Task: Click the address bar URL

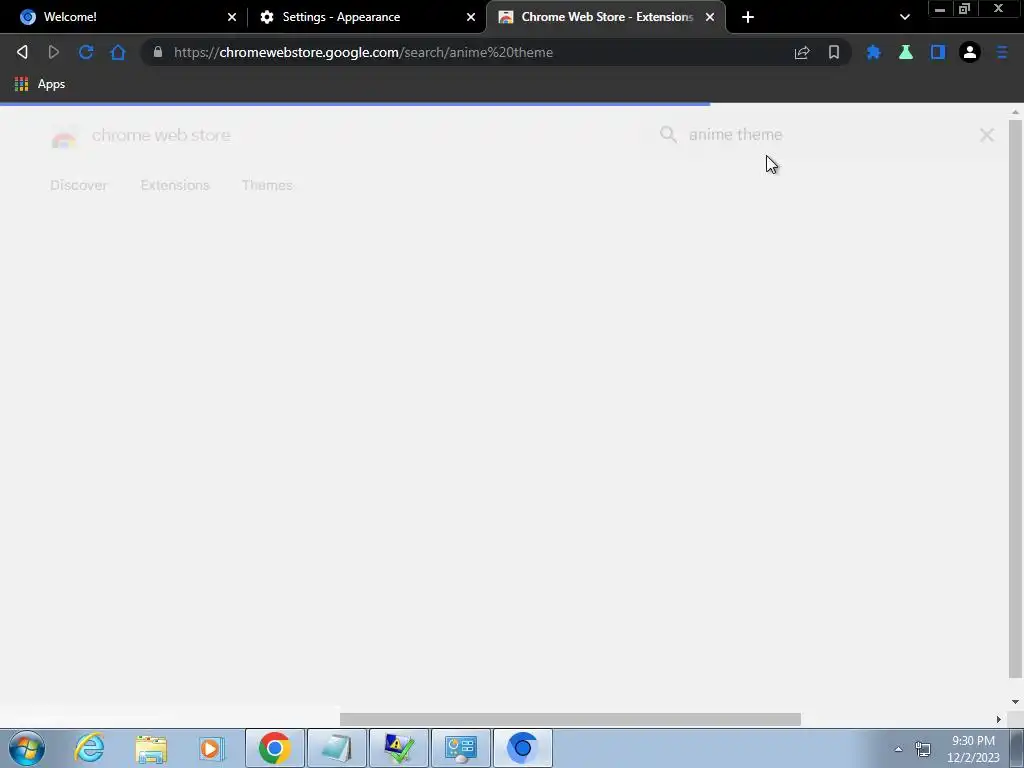Action: pyautogui.click(x=363, y=52)
